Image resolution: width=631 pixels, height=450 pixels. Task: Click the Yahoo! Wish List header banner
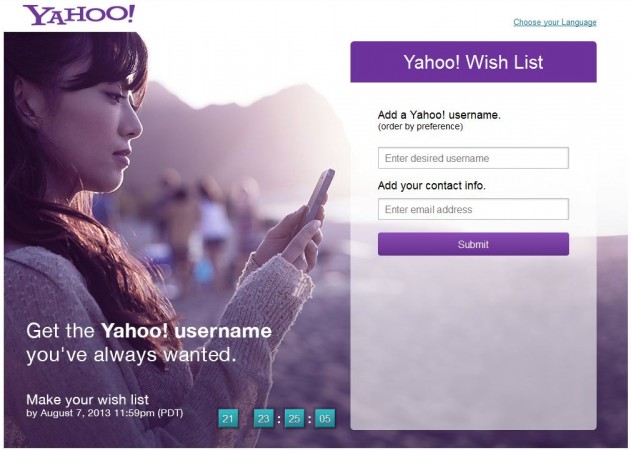click(473, 62)
